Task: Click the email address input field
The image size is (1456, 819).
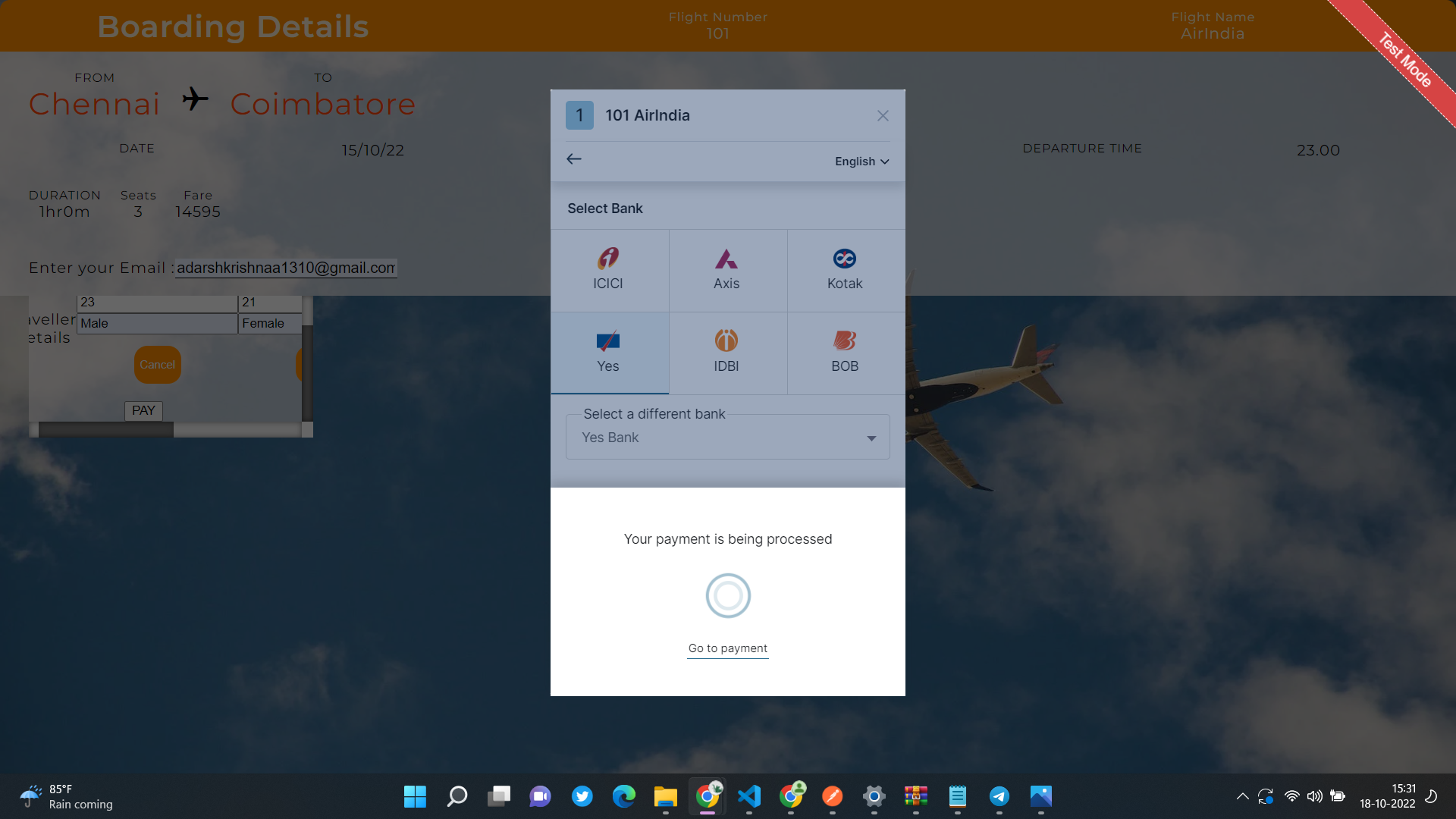Action: [285, 268]
